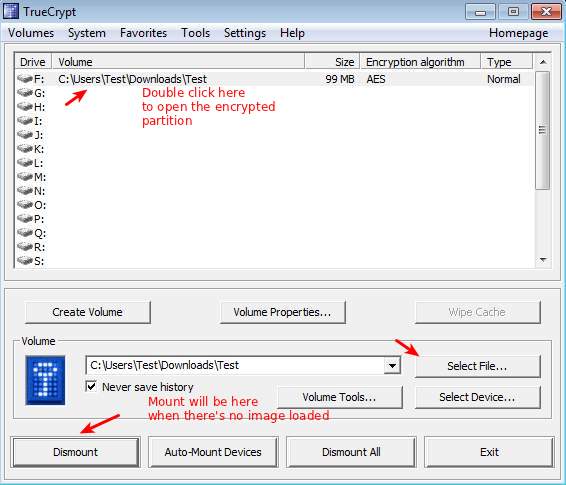Image resolution: width=566 pixels, height=485 pixels.
Task: Open the Settings menu
Action: click(x=245, y=33)
